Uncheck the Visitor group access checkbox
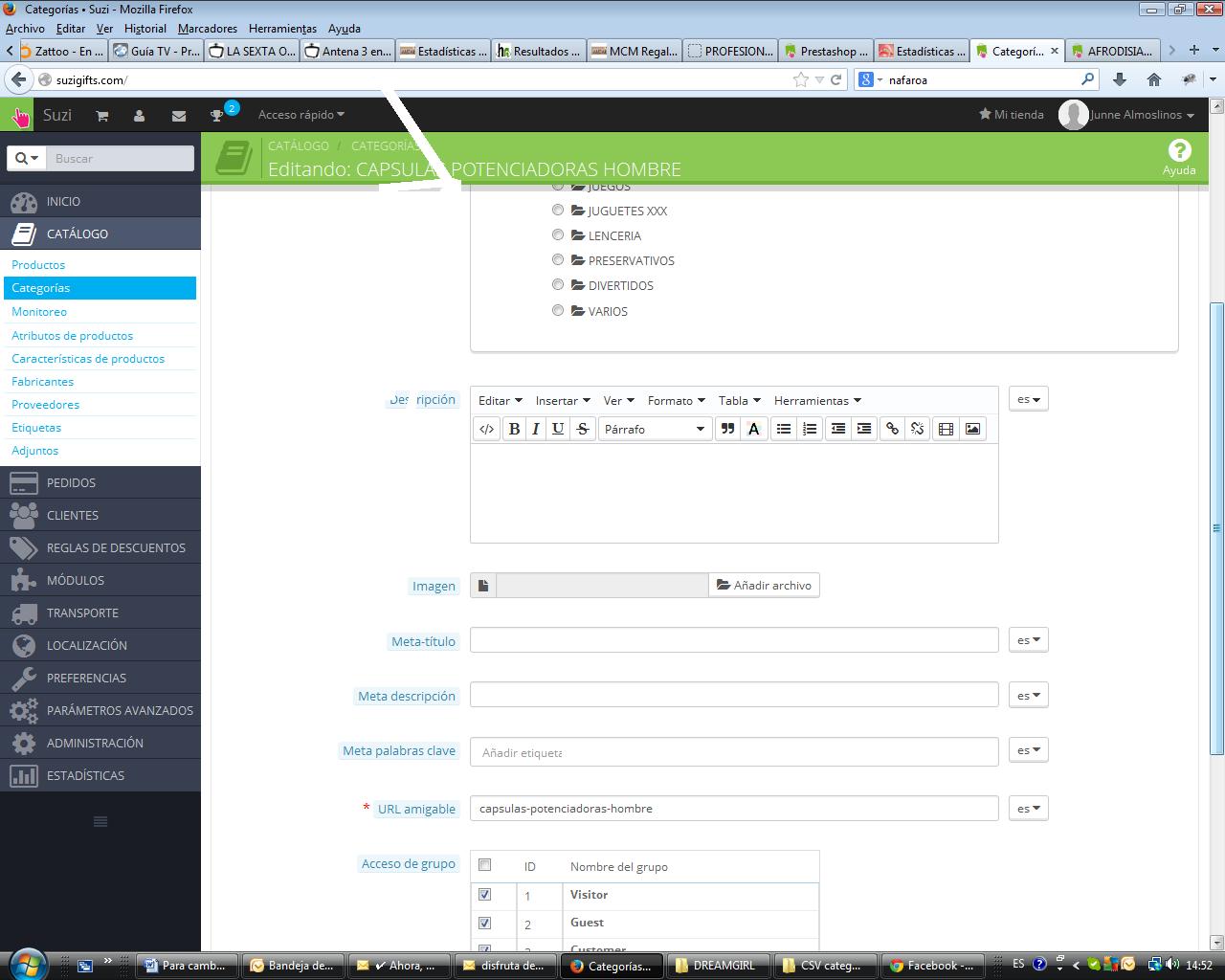The height and width of the screenshot is (980, 1225). pyautogui.click(x=484, y=895)
